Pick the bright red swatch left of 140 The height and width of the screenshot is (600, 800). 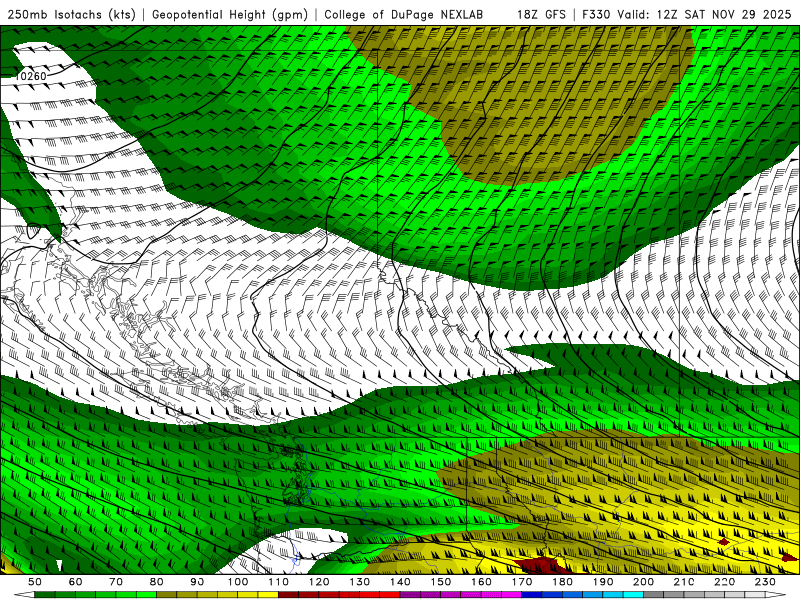(390, 595)
